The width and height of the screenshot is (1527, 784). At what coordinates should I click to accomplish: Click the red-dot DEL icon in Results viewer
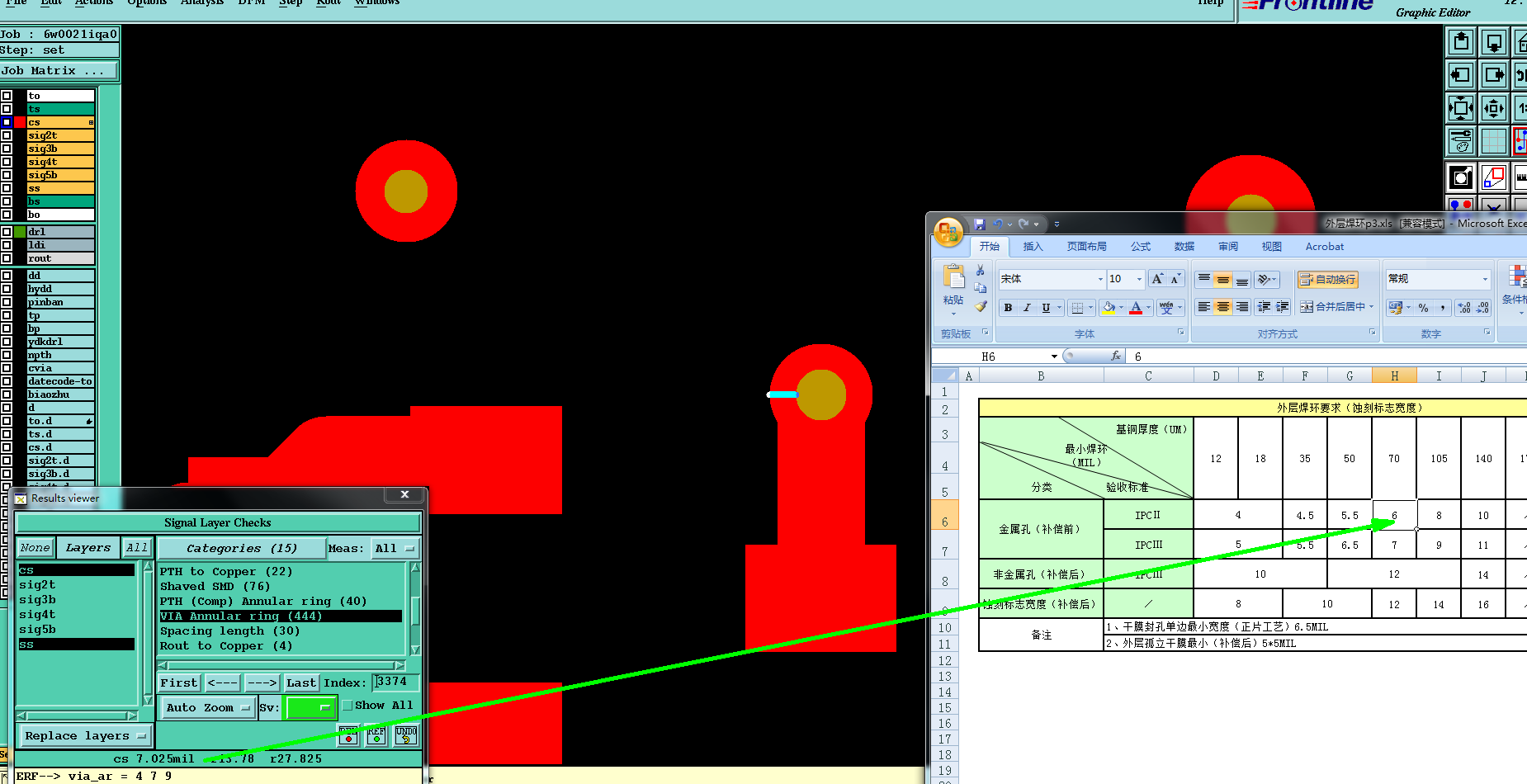pos(348,734)
